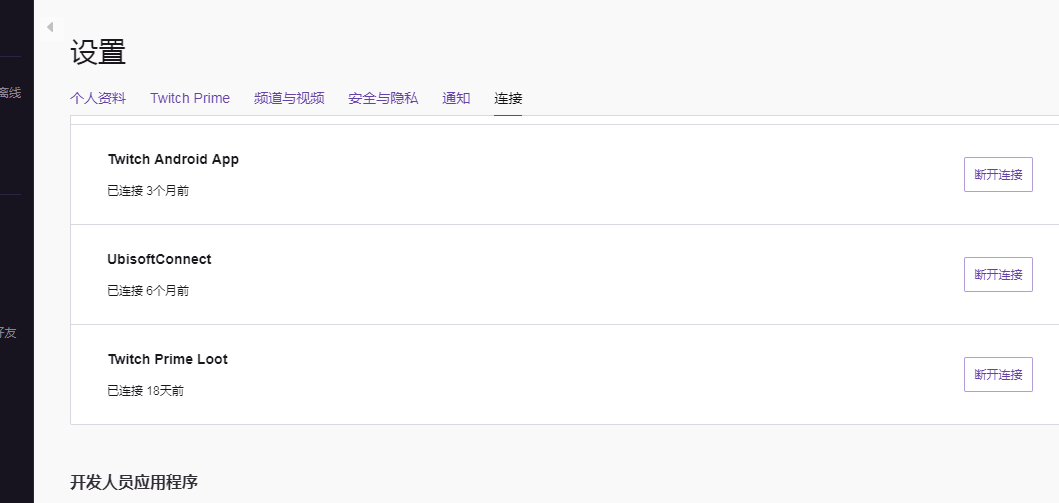The width and height of the screenshot is (1059, 503).
Task: Collapse the left sidebar with the arrow icon
Action: [x=50, y=27]
